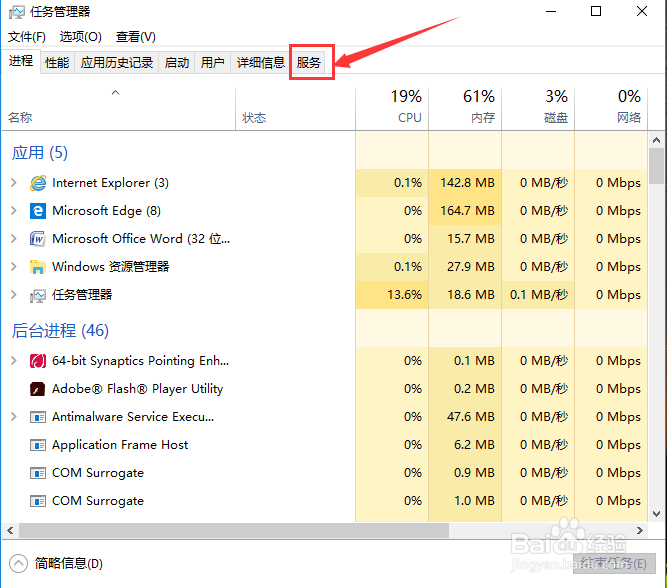Click the 6.2 MB memory cell
Screen dimensions: 667x588
[465, 445]
